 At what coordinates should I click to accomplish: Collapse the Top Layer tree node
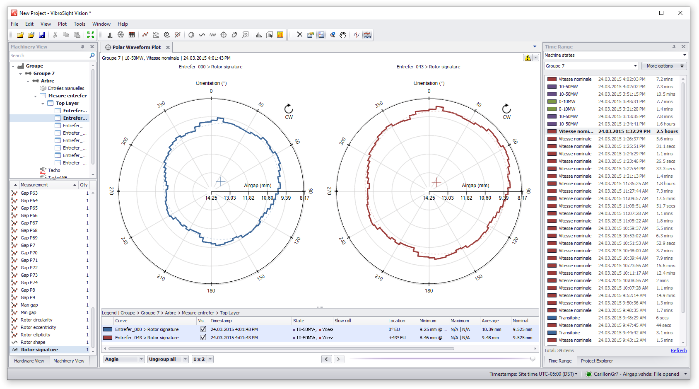click(43, 103)
